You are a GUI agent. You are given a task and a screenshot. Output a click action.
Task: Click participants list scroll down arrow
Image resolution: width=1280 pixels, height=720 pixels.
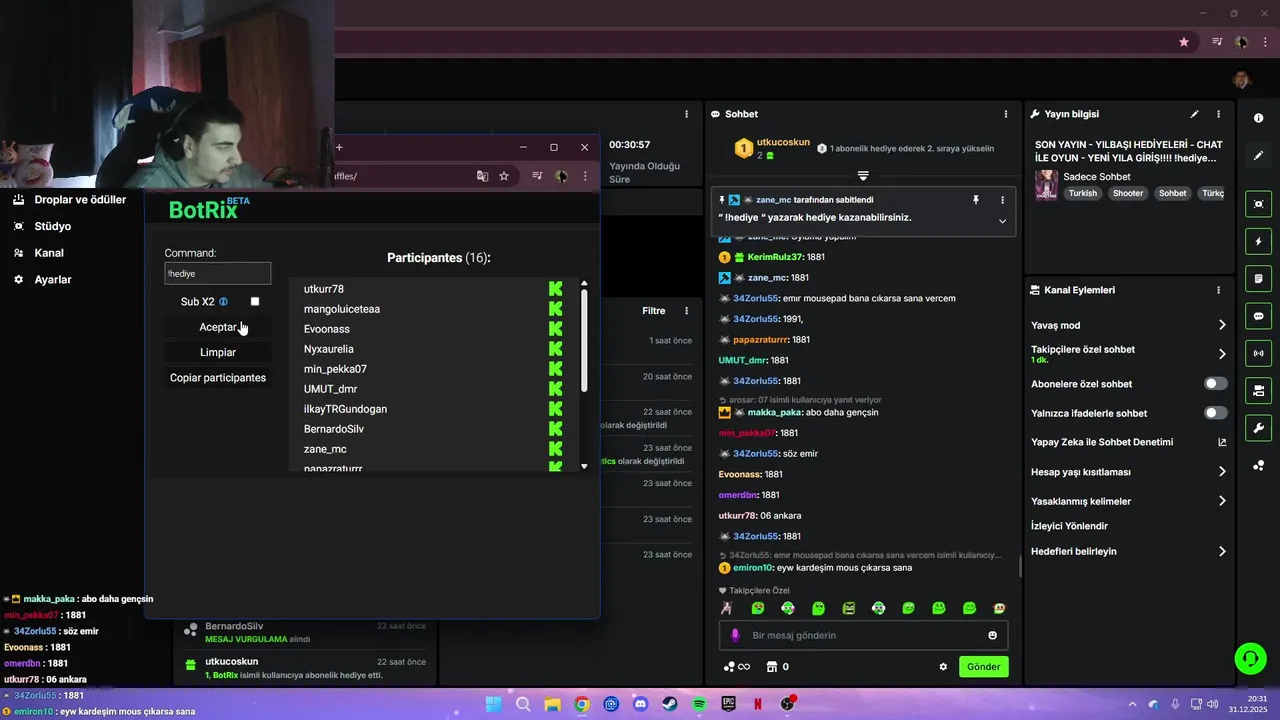(584, 466)
